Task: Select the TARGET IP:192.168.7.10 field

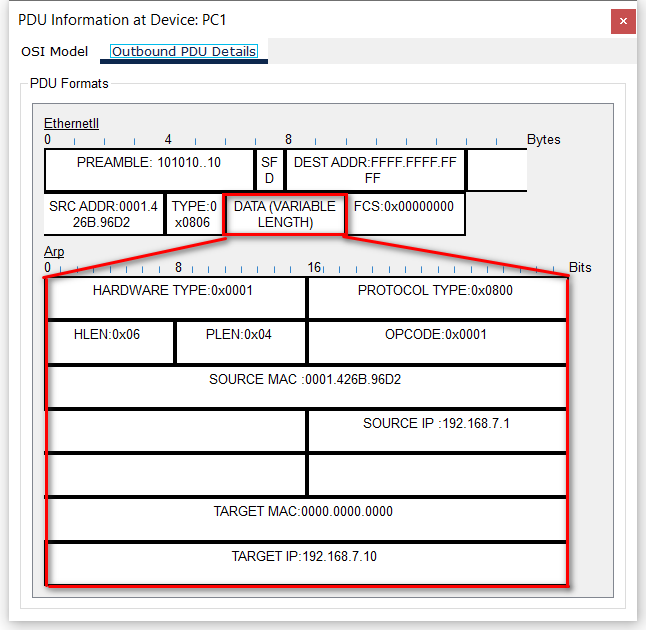Action: pyautogui.click(x=307, y=564)
